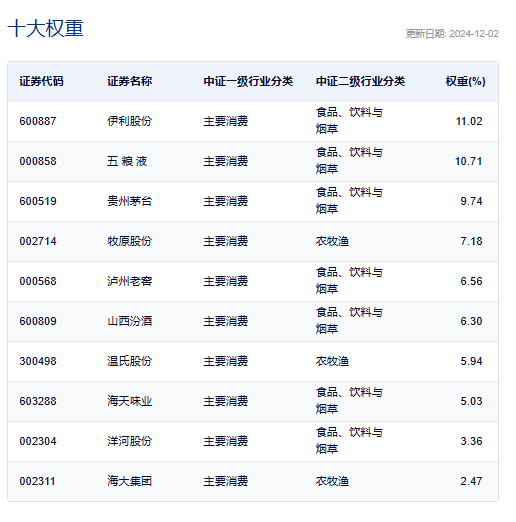Click weight value 7.18
516x522 pixels.
(471, 241)
